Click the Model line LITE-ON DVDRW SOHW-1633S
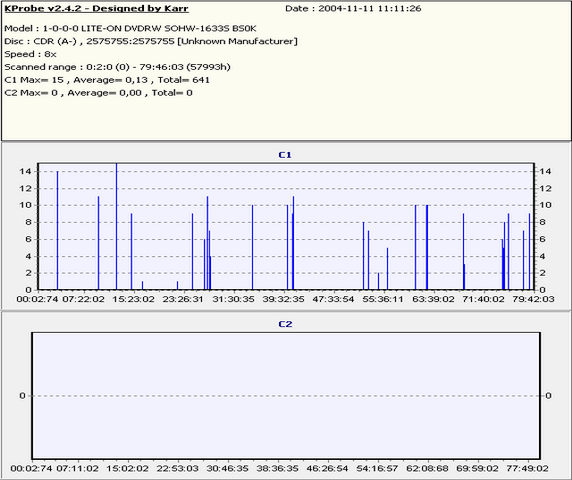572x480 pixels. point(130,28)
